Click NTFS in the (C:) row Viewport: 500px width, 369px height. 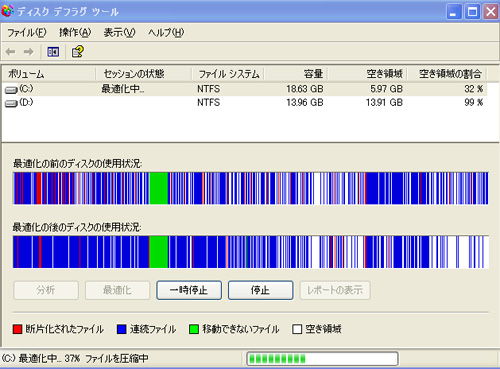[209, 89]
